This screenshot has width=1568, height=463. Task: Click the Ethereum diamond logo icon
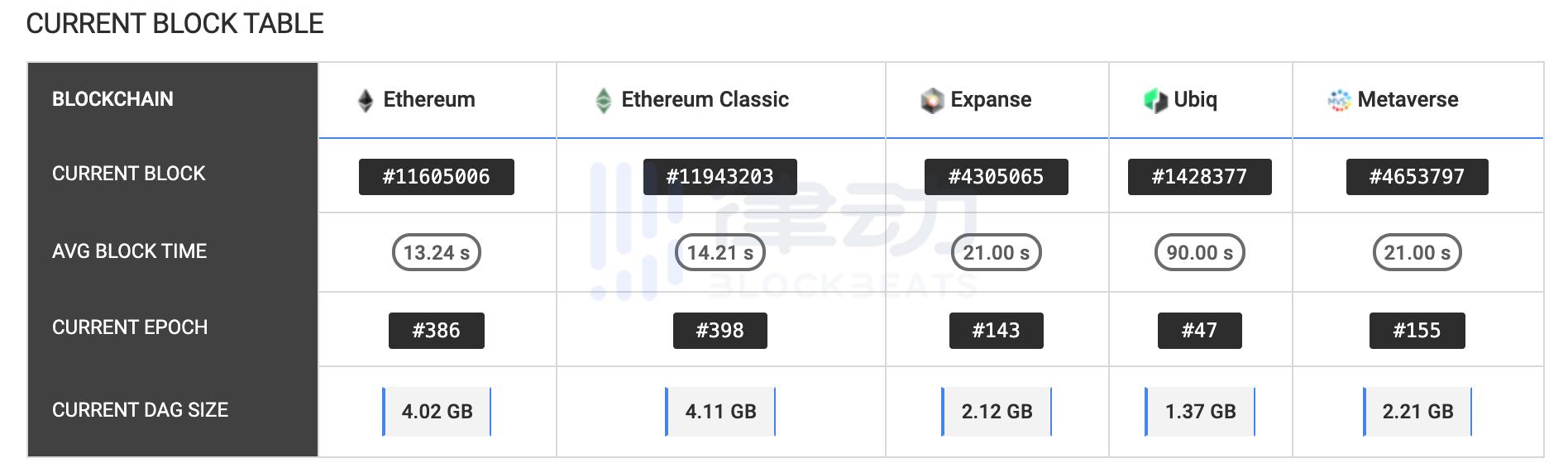click(366, 101)
